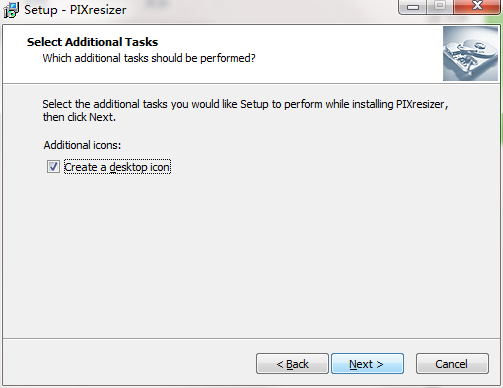Click the empty gray area below the desktop icon option
This screenshot has width=503, height=388.
[252, 253]
